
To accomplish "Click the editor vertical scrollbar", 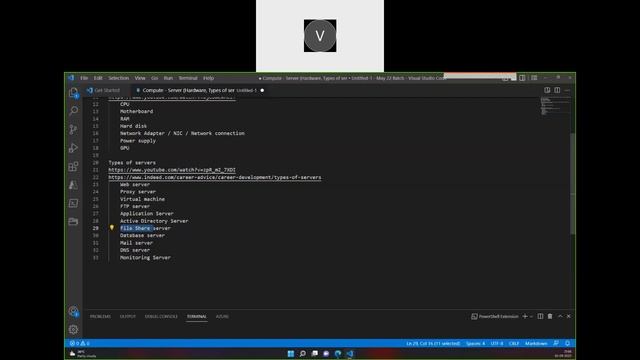I will [x=572, y=184].
